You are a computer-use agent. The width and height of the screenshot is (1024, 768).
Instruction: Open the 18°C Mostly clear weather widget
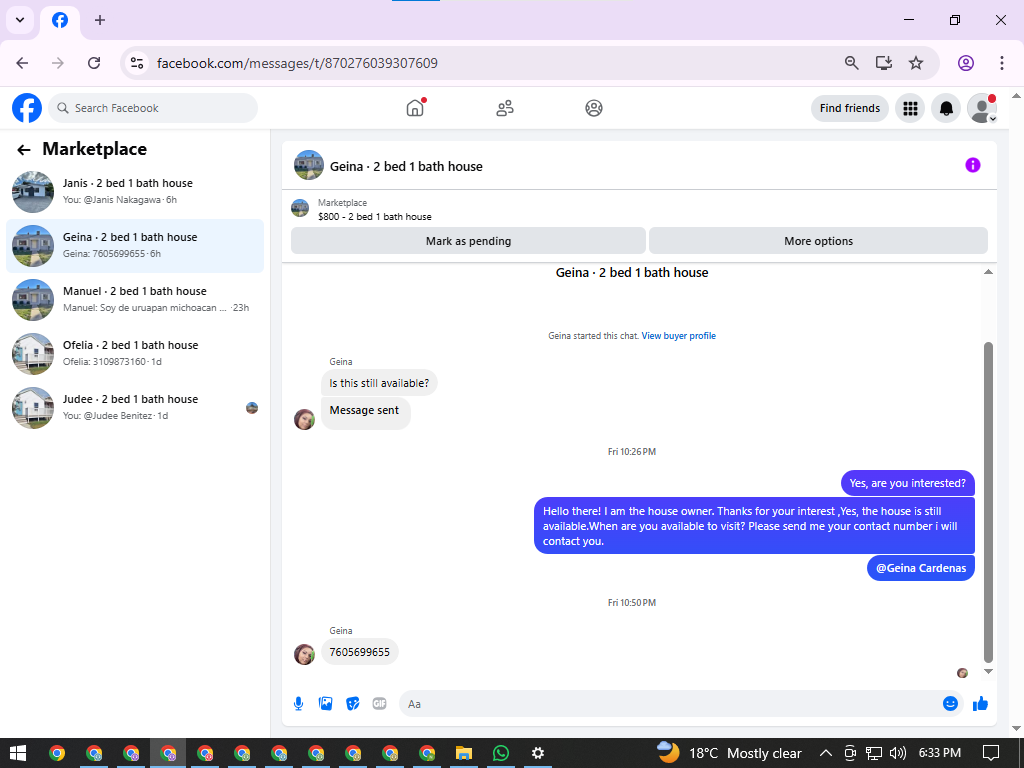point(729,753)
